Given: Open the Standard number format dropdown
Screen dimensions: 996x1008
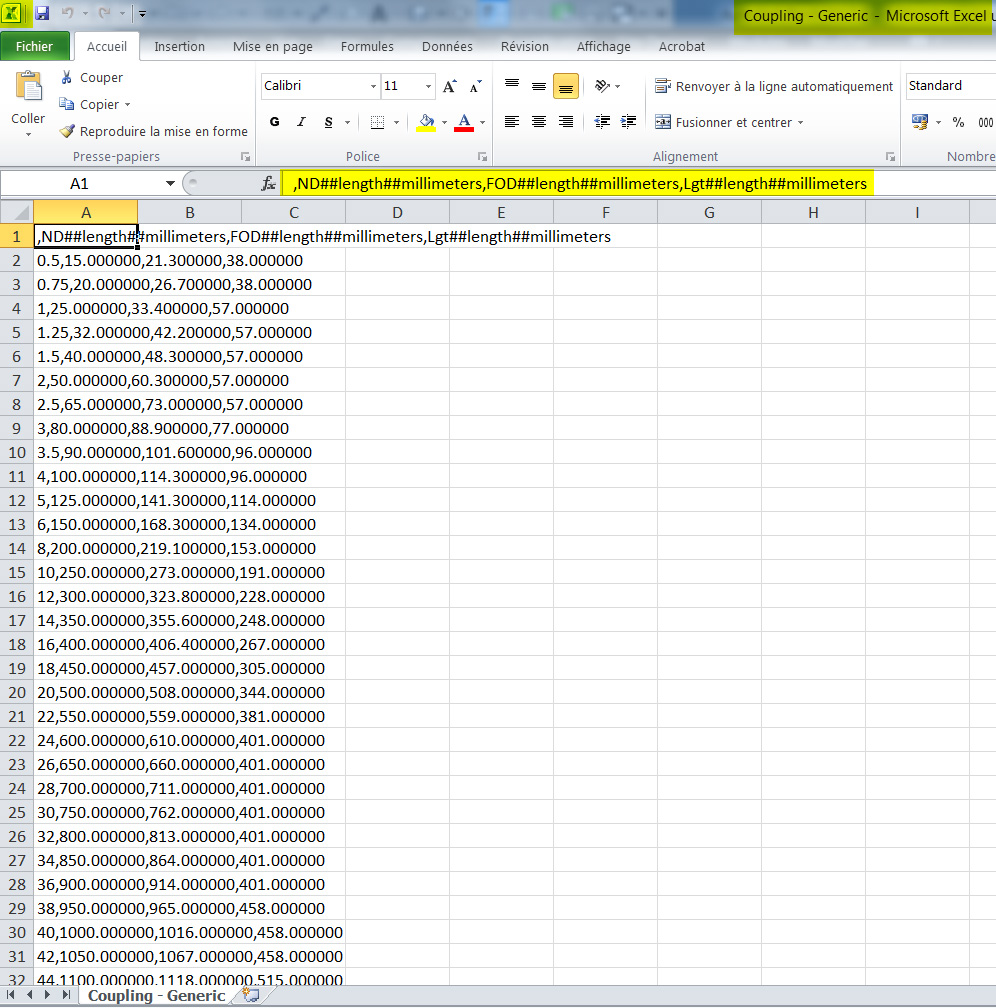Looking at the screenshot, I should (948, 86).
